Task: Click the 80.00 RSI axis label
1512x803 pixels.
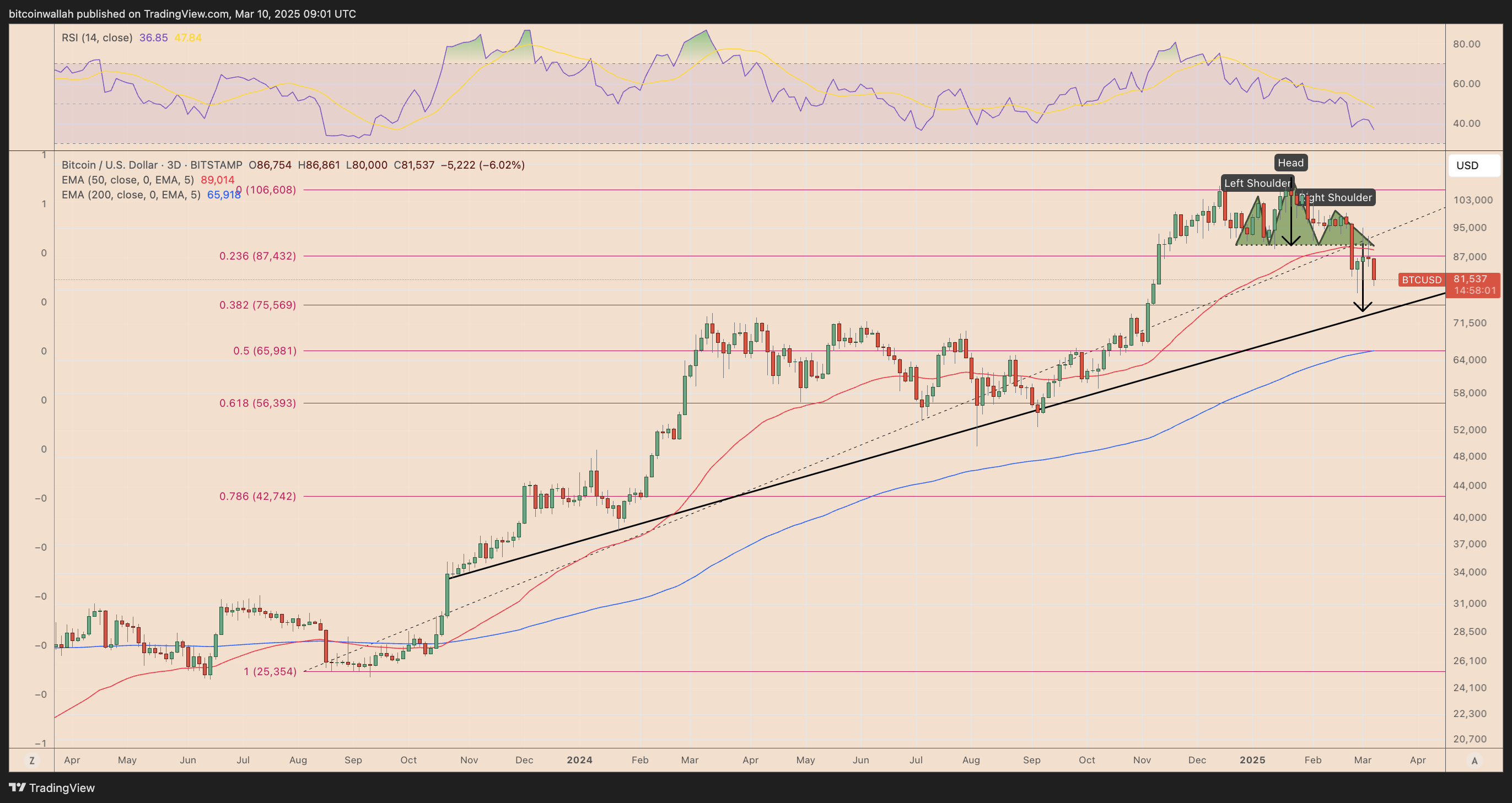Action: coord(1466,44)
